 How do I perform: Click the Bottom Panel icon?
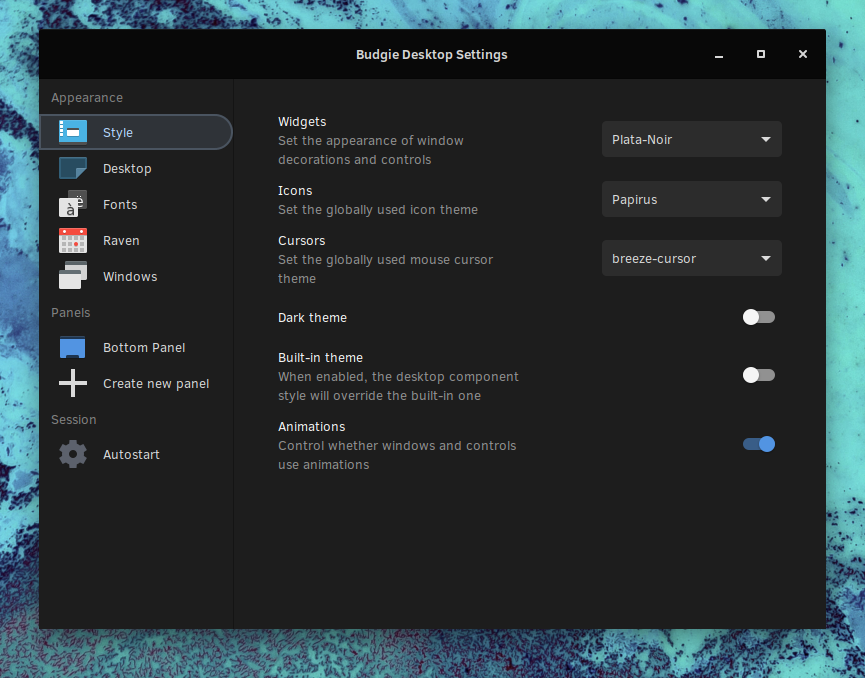coord(72,348)
